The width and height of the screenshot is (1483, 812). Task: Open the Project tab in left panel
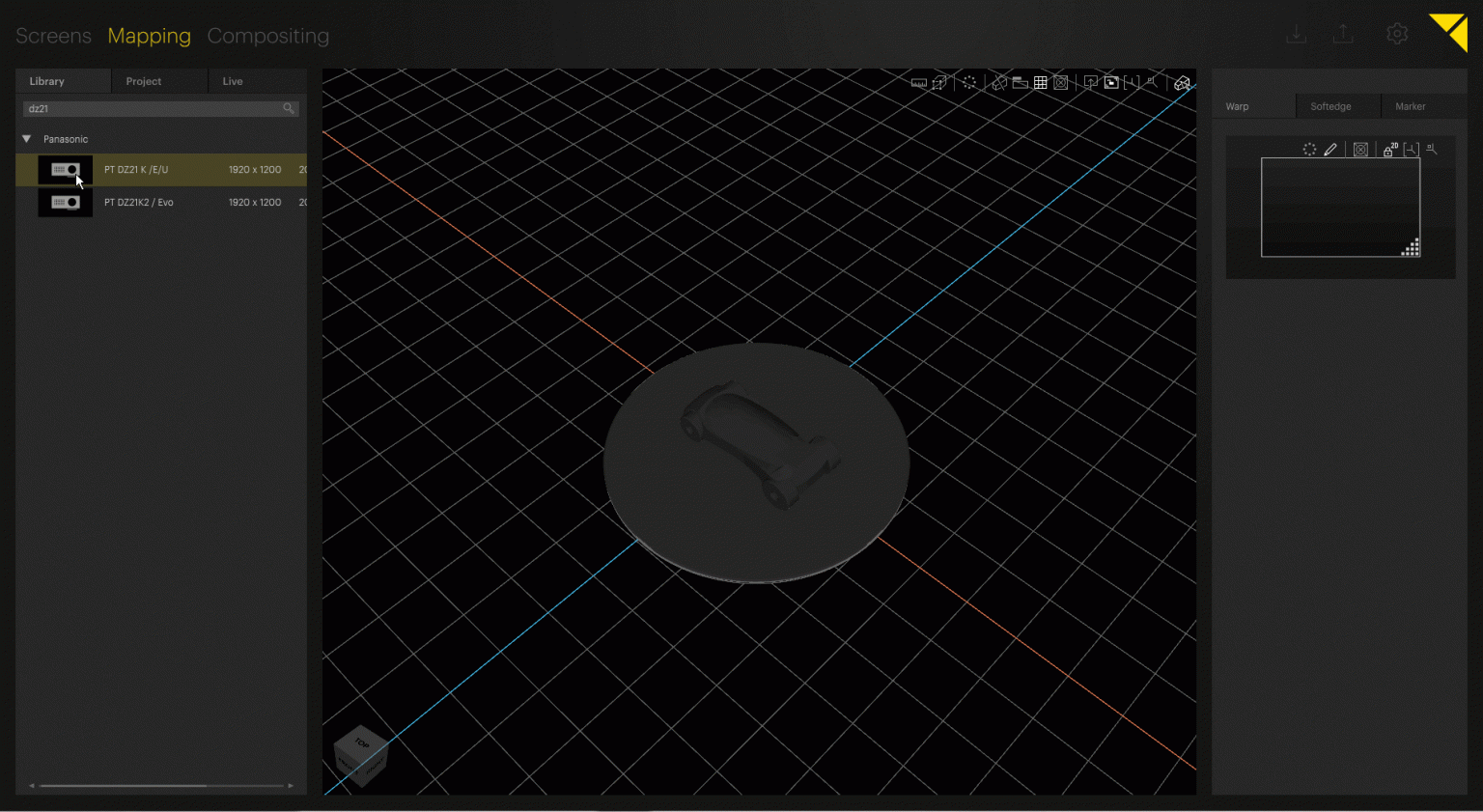tap(143, 81)
